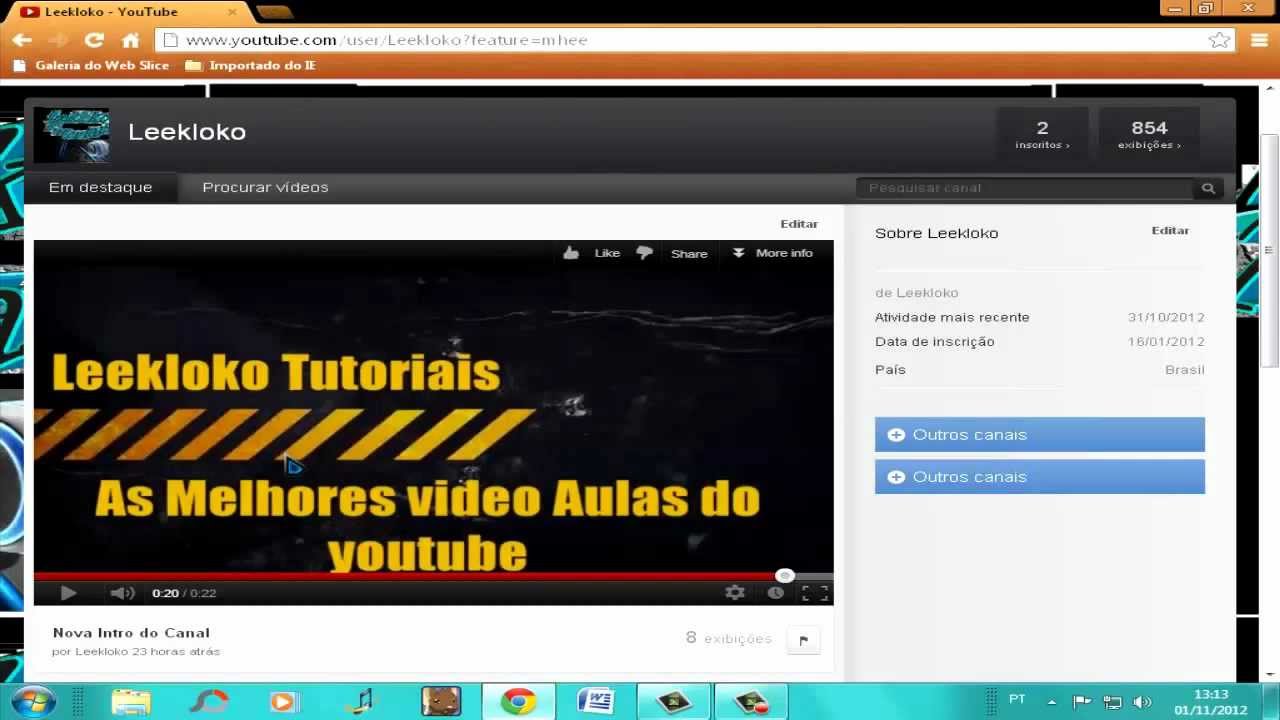Viewport: 1280px width, 720px height.
Task: Expand the first Outros canais section
Action: pos(1040,435)
